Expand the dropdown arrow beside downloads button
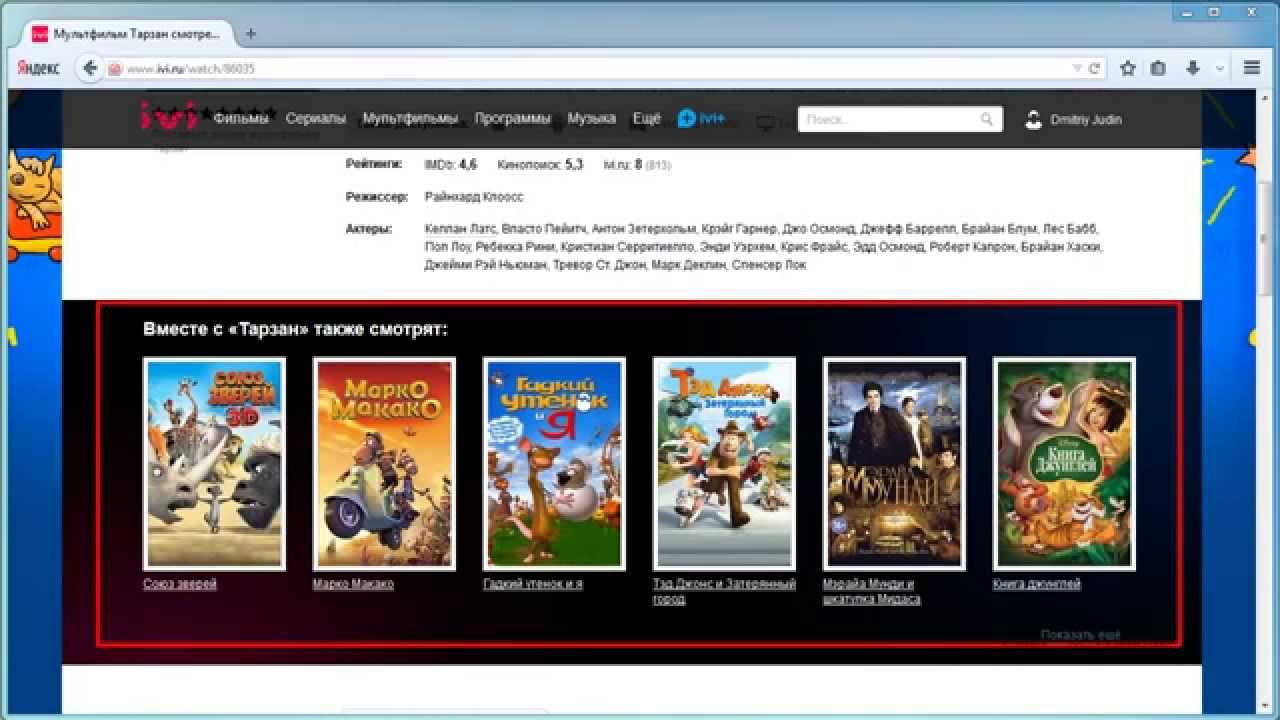The width and height of the screenshot is (1280, 720). point(1220,69)
